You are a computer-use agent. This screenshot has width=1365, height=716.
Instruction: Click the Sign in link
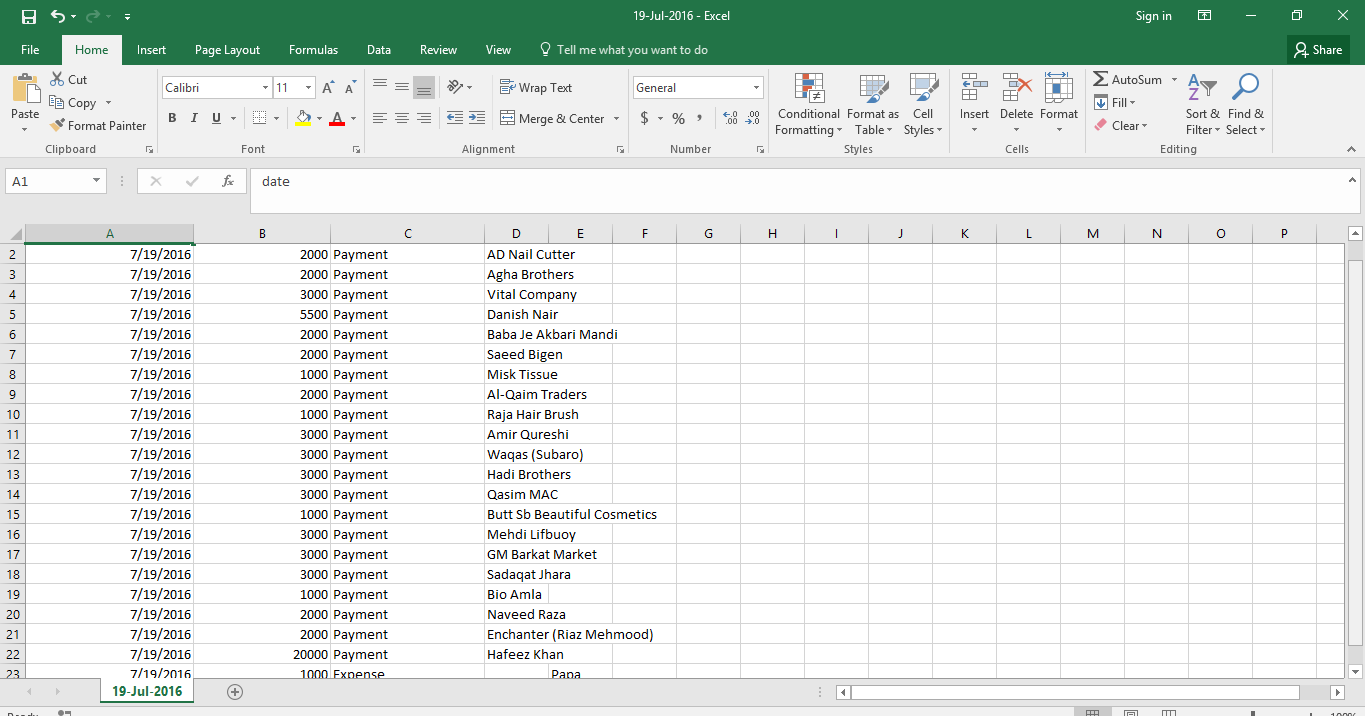[x=1154, y=16]
